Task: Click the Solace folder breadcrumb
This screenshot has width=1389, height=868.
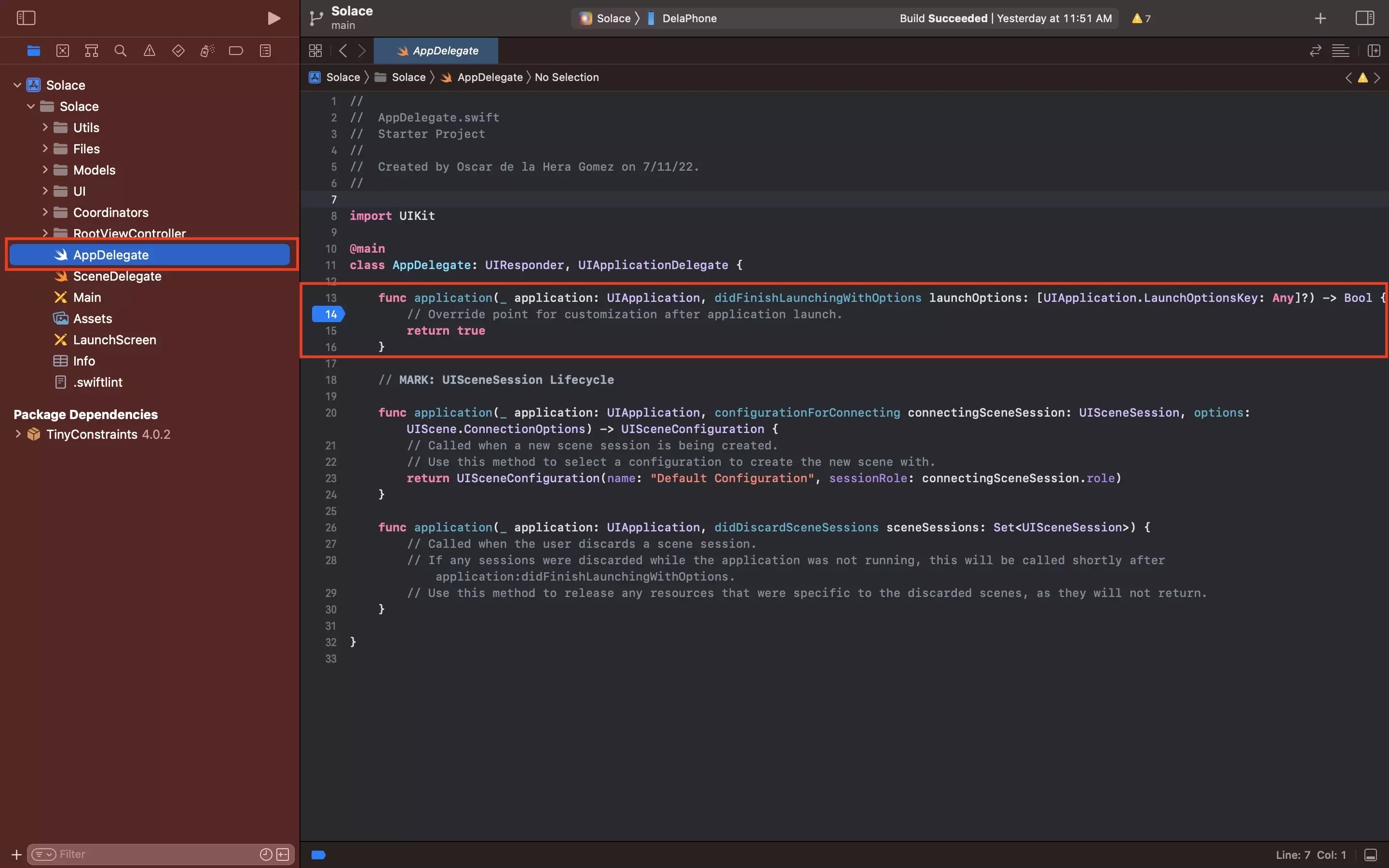Action: pyautogui.click(x=401, y=77)
